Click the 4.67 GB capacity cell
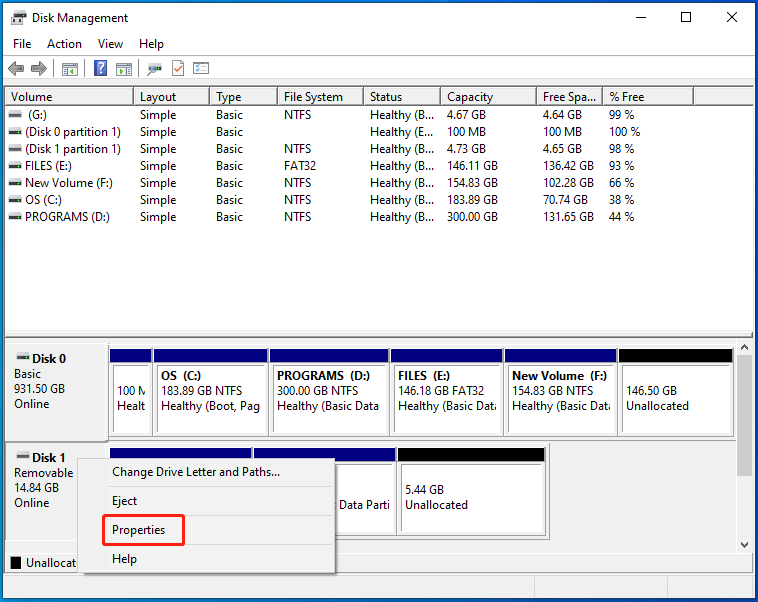758x602 pixels. click(x=466, y=115)
